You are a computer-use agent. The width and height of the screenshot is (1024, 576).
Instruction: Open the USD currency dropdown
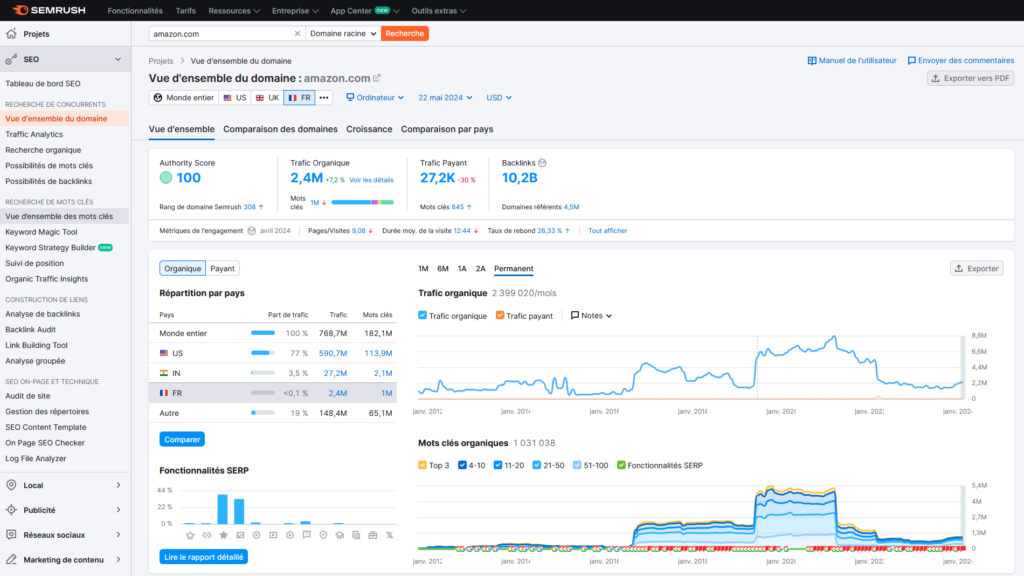click(499, 97)
